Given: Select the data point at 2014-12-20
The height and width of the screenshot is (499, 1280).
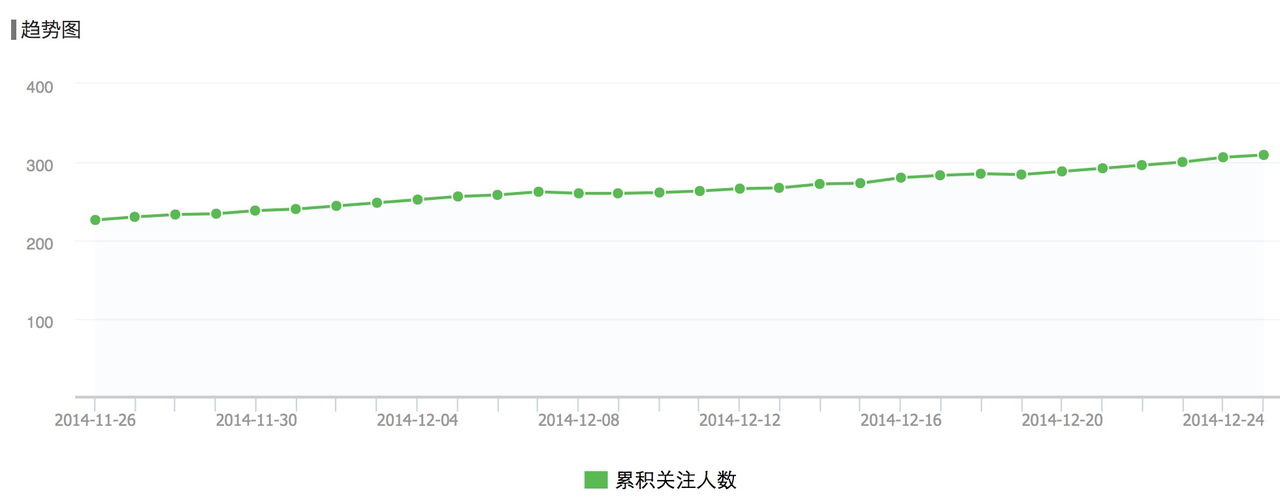Looking at the screenshot, I should click(x=1062, y=171).
